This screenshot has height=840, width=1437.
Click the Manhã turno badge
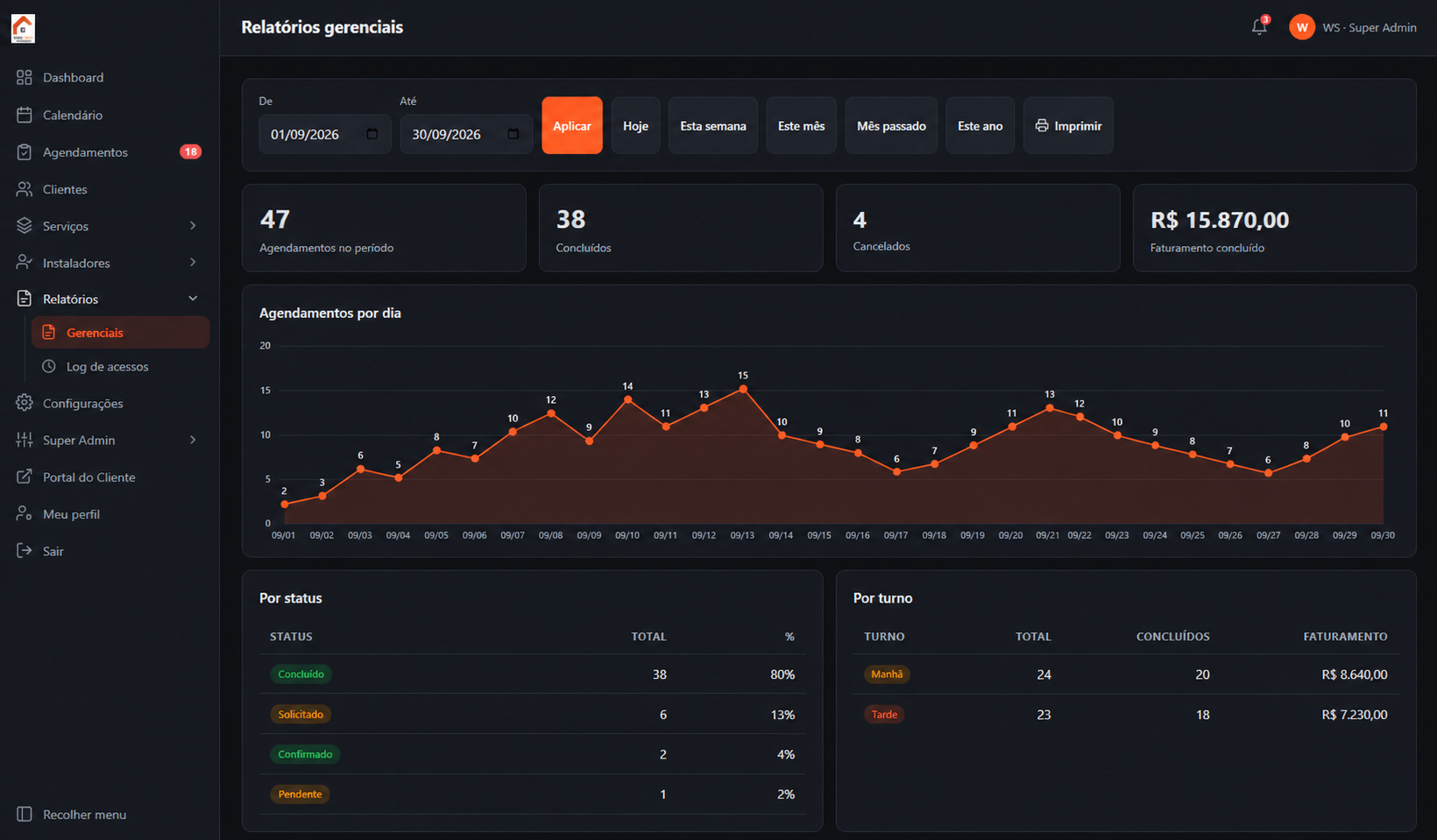887,674
